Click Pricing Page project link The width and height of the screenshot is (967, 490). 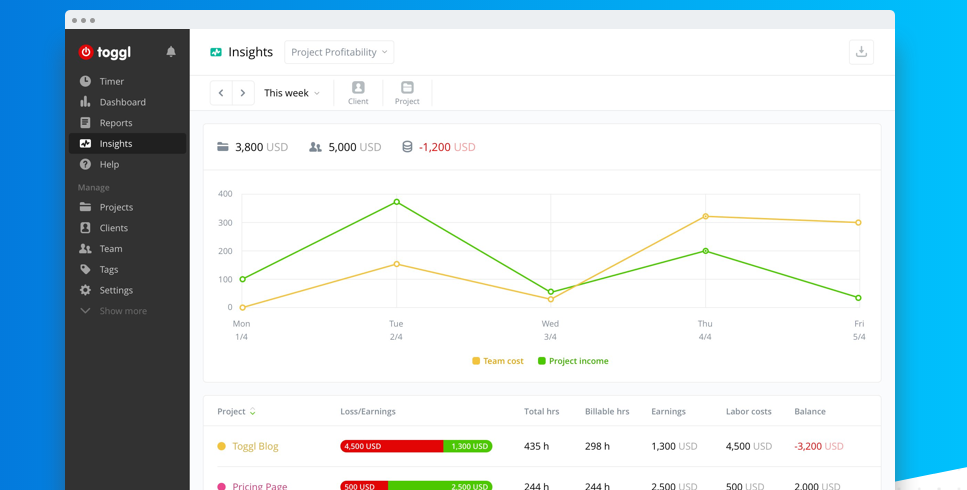[260, 486]
